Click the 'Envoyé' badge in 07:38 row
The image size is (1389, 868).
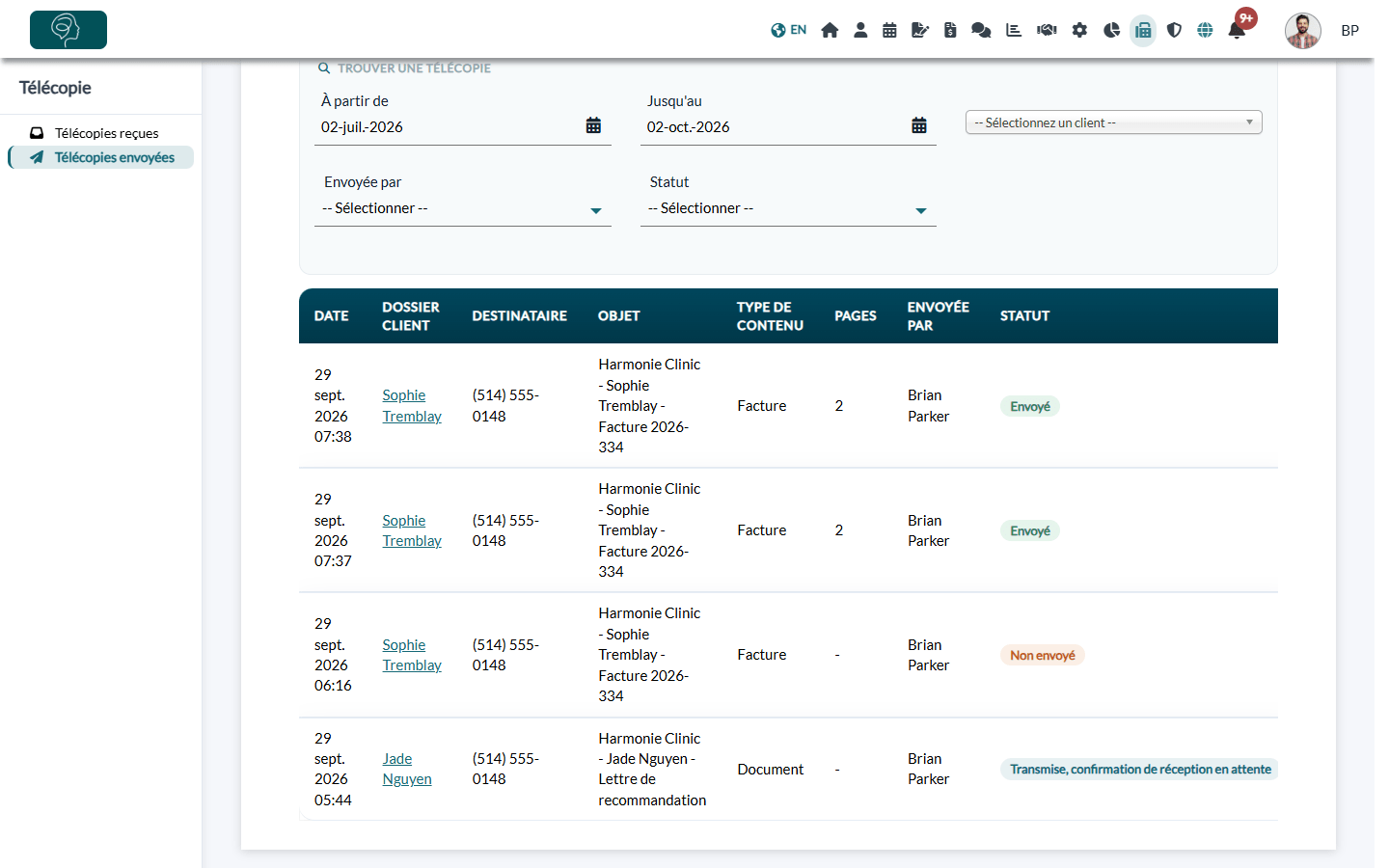[1029, 406]
